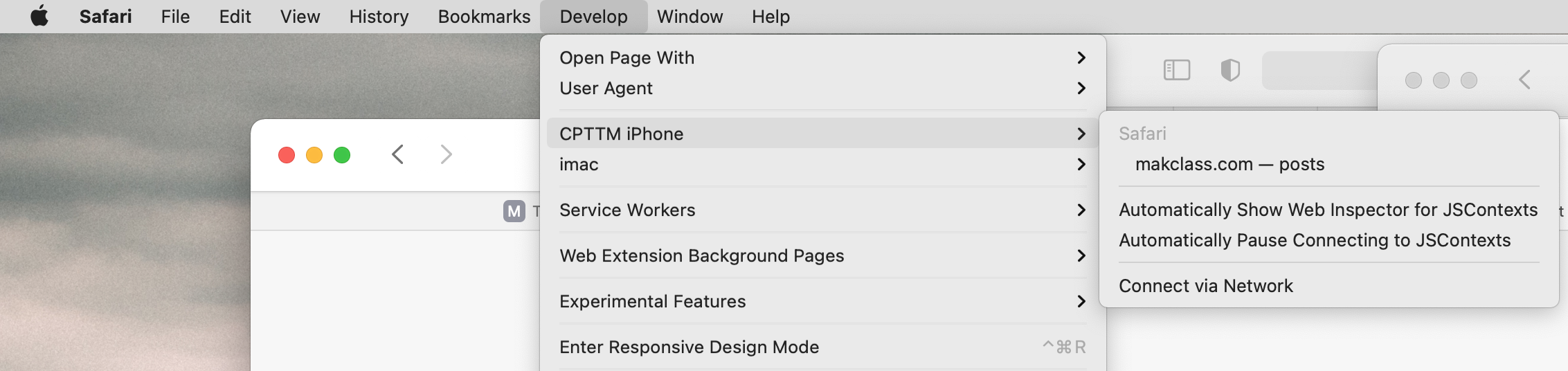Toggle Automatically Pause Connecting to JSContexts
The height and width of the screenshot is (371, 1568).
1314,240
